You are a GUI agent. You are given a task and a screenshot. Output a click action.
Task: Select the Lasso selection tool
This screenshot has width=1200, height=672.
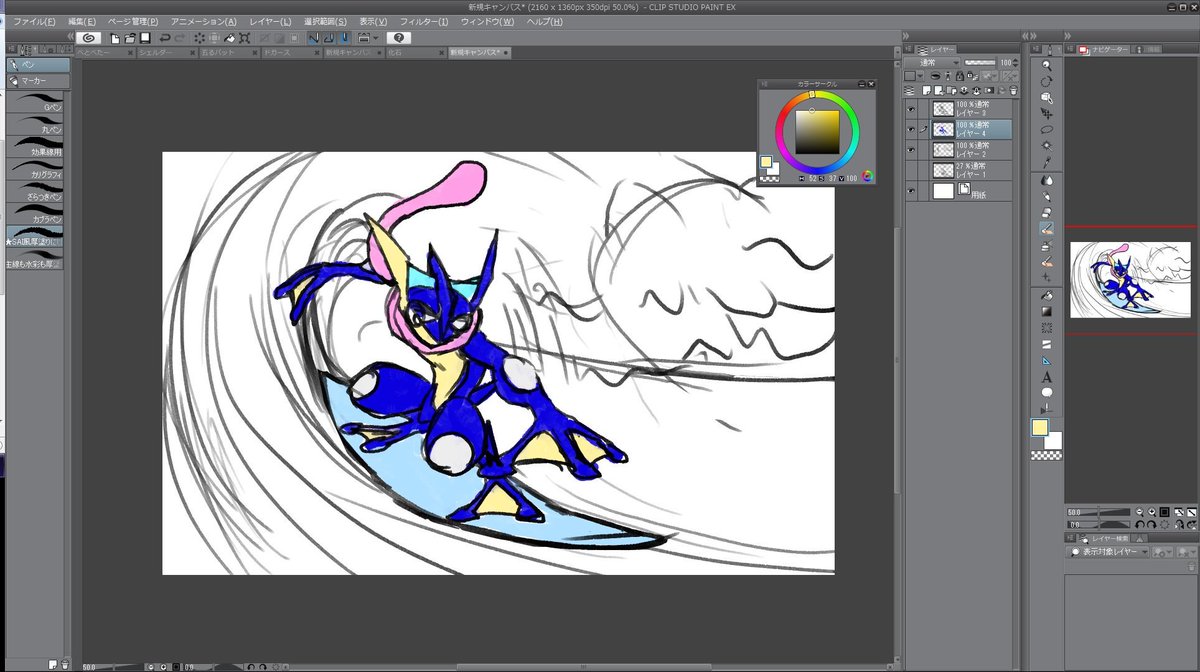1047,129
